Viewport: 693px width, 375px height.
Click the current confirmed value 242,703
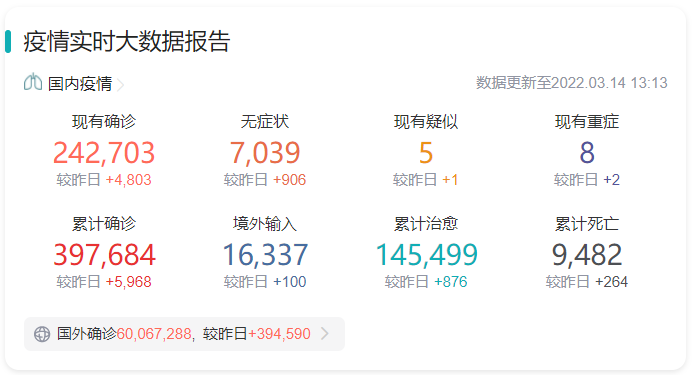(104, 153)
